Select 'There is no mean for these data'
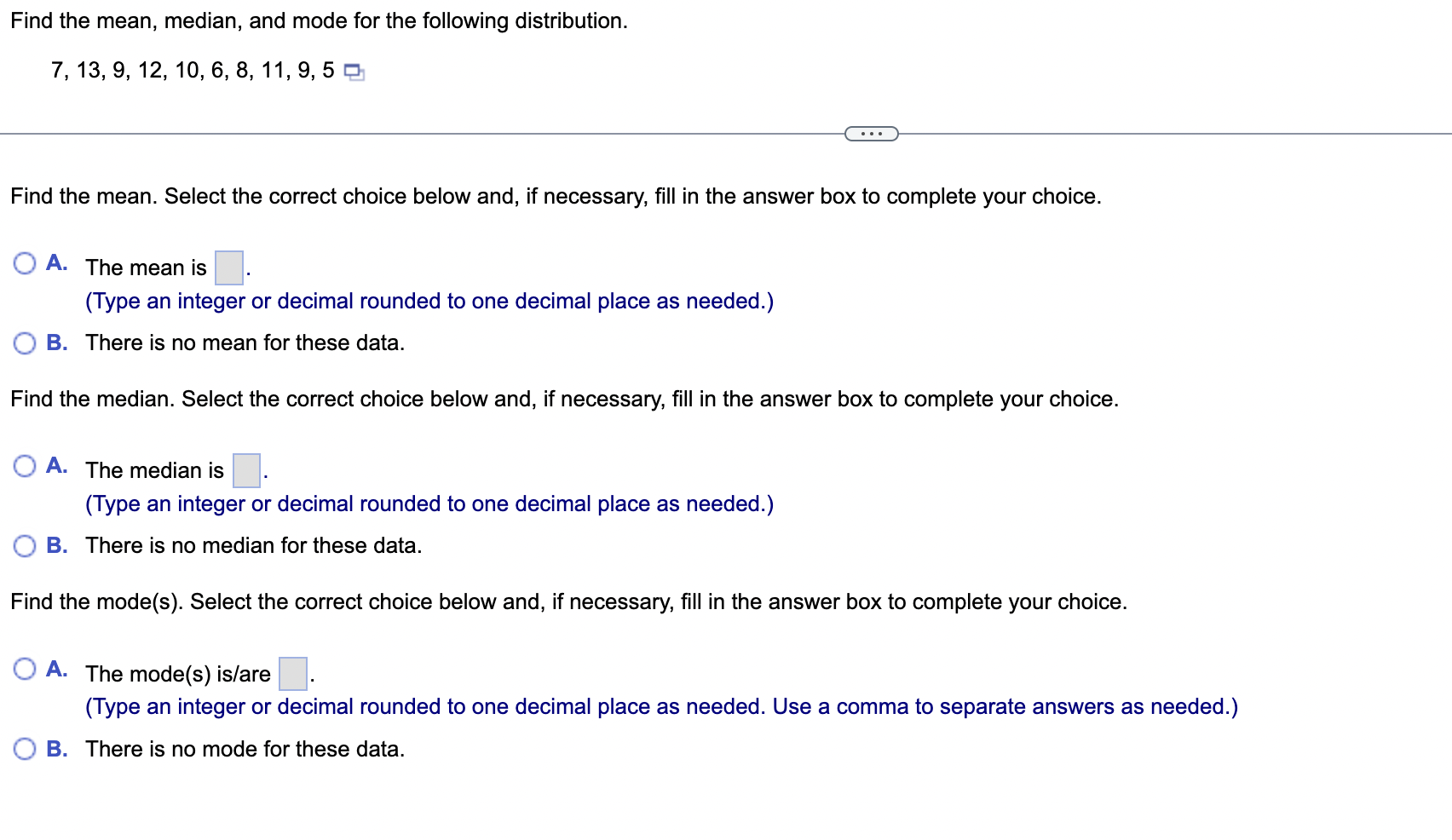Screen dimensions: 1452x840 [24, 342]
